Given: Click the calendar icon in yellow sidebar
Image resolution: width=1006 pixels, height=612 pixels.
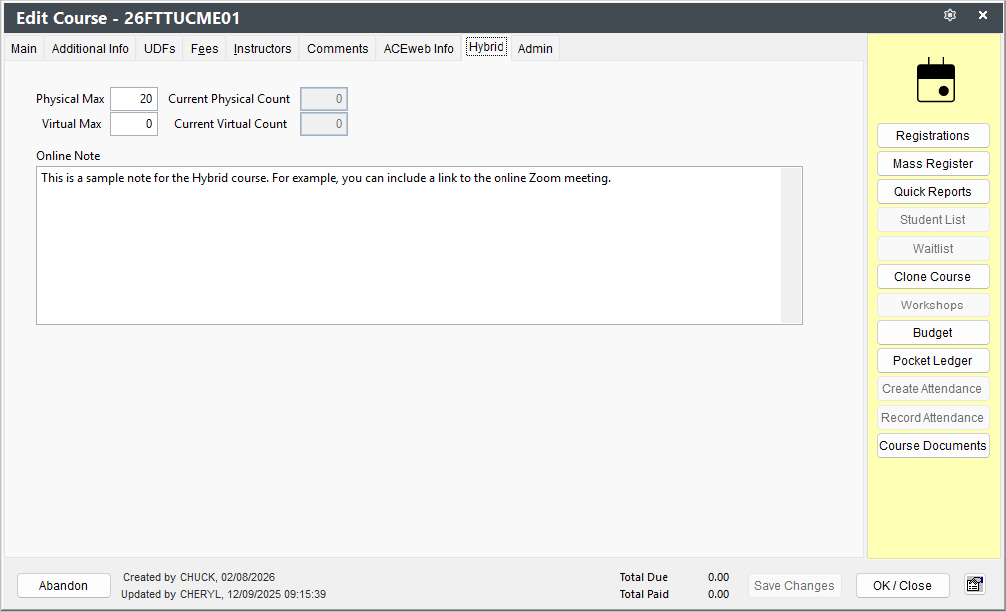Looking at the screenshot, I should 935,80.
